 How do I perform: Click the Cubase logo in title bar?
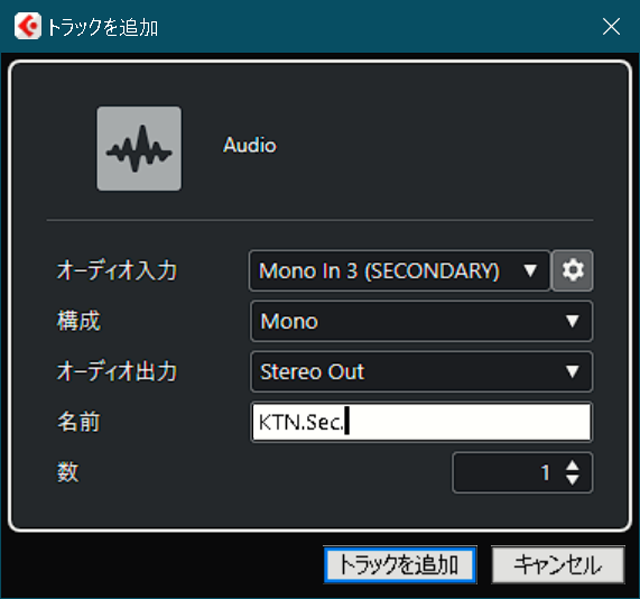coord(28,26)
